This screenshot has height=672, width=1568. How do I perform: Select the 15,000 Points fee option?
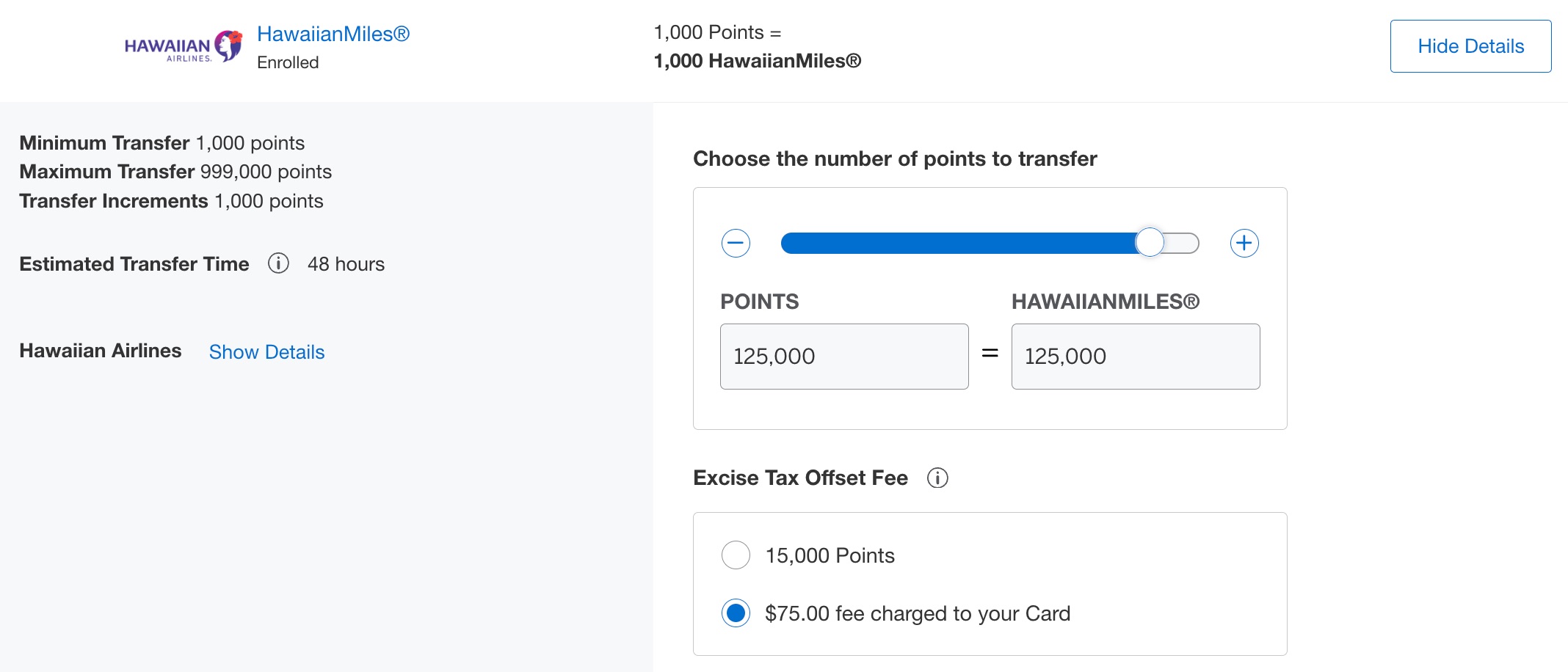tap(735, 555)
